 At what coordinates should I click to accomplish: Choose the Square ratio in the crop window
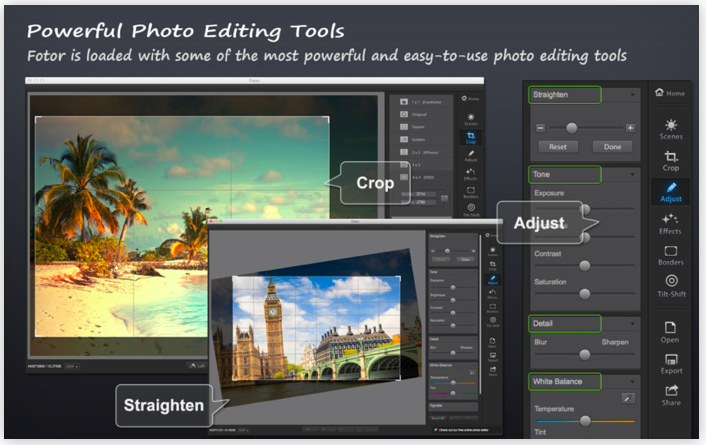point(421,127)
